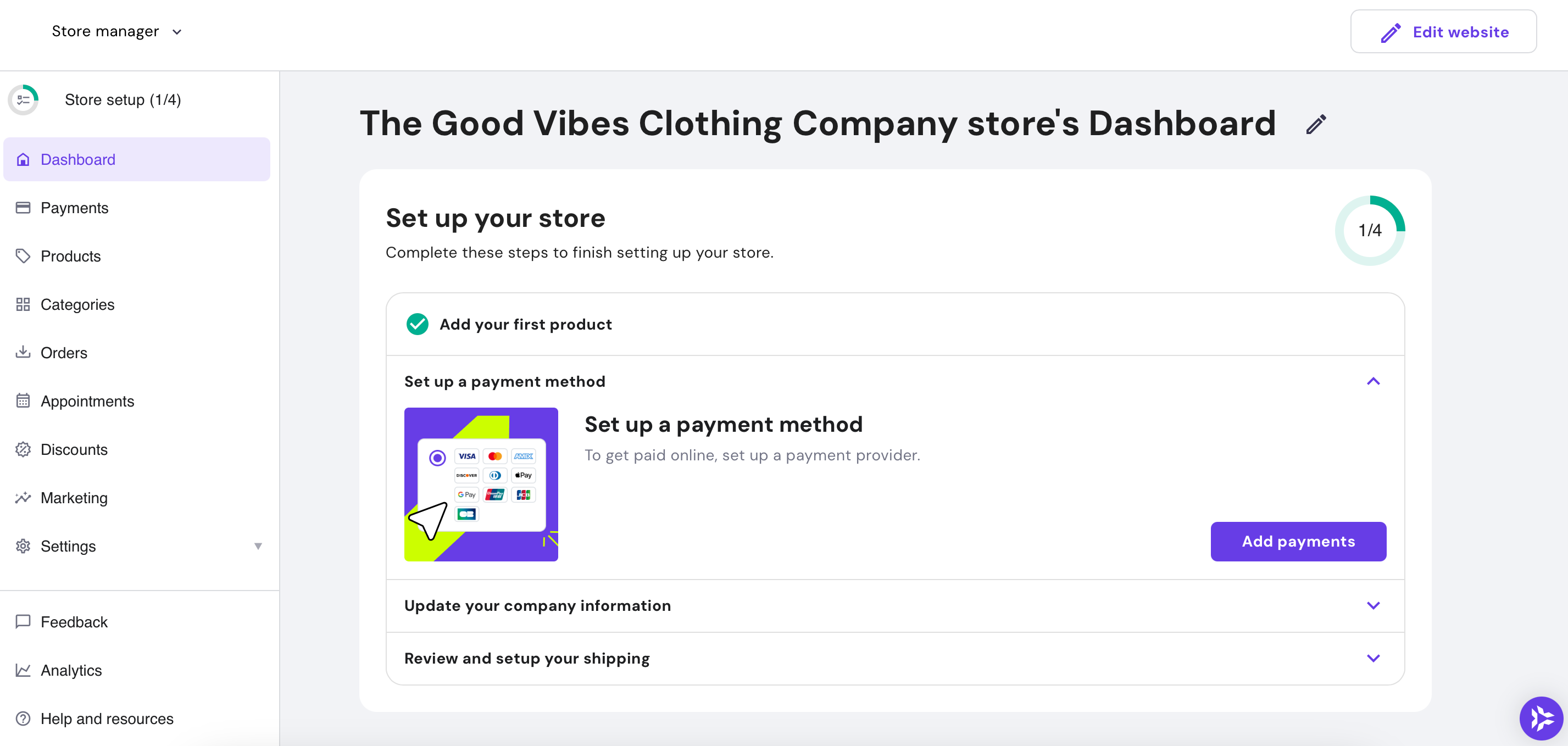
Task: Click the Add payments button
Action: [1298, 541]
